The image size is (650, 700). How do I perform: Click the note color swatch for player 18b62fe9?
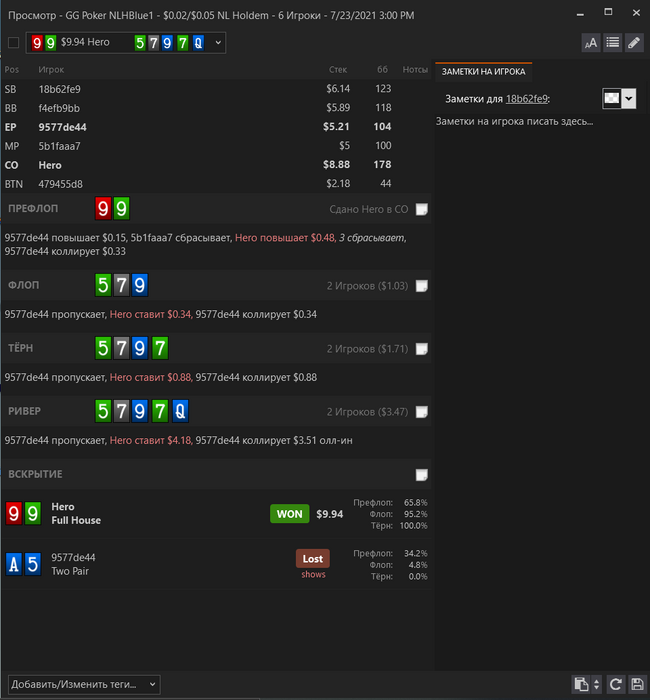tap(612, 99)
